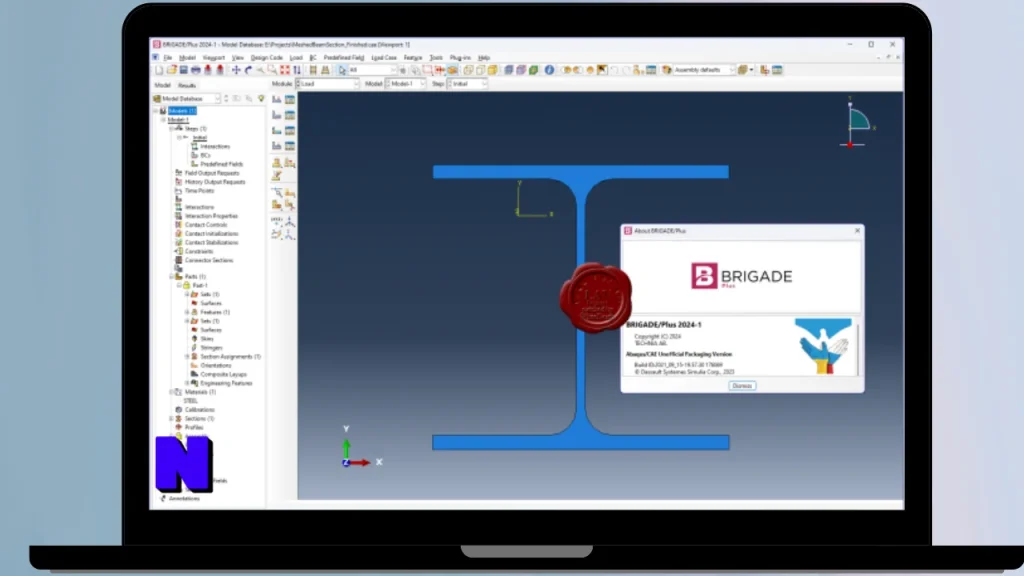The width and height of the screenshot is (1024, 576).
Task: Select Interaction Properties in model tree
Action: click(x=211, y=216)
